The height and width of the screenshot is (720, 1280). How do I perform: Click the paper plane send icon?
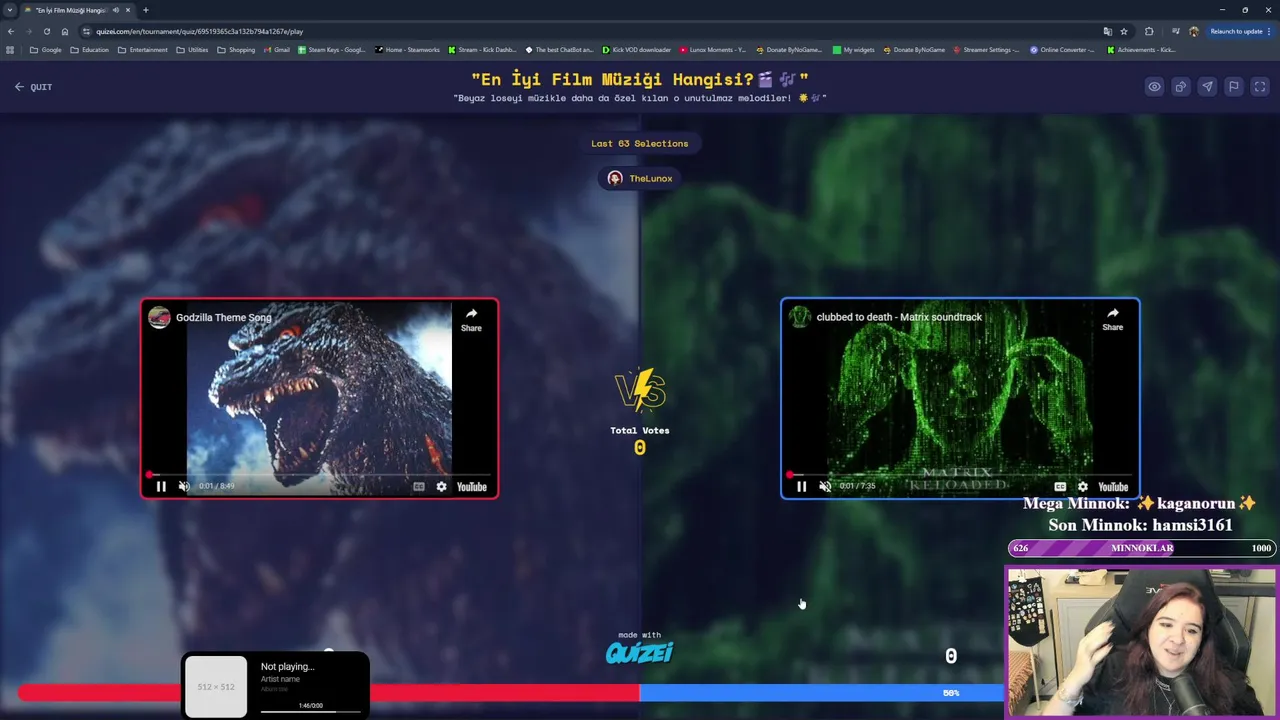tap(1207, 87)
